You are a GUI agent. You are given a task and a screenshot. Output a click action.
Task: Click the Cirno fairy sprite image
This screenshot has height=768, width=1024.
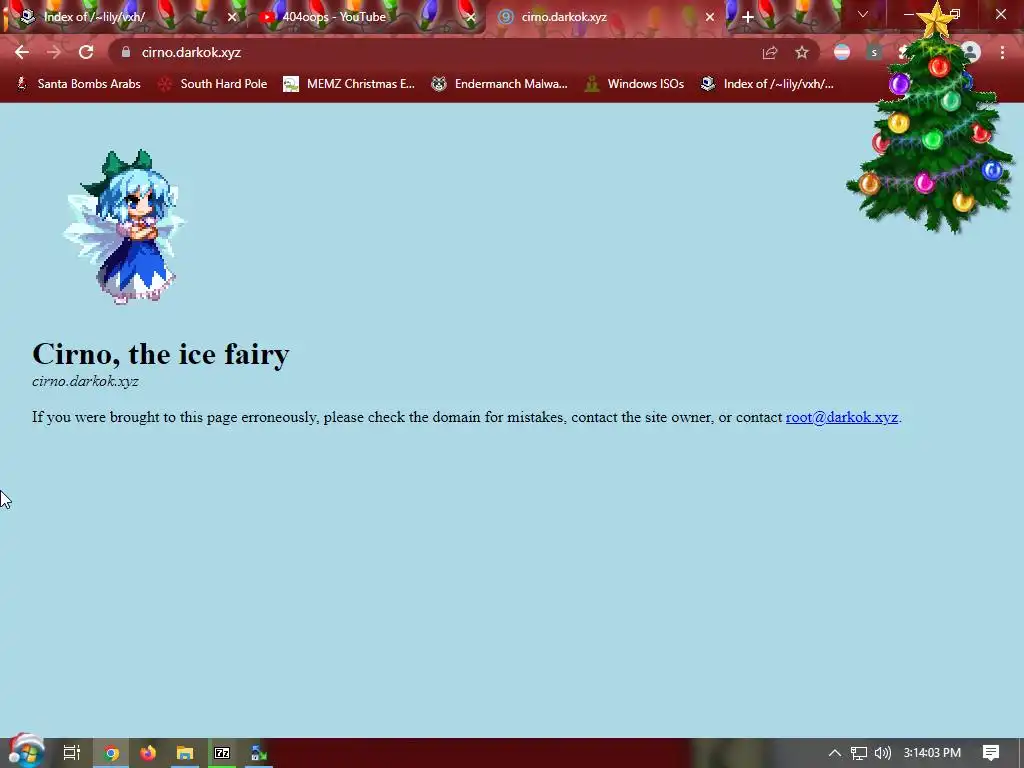125,227
